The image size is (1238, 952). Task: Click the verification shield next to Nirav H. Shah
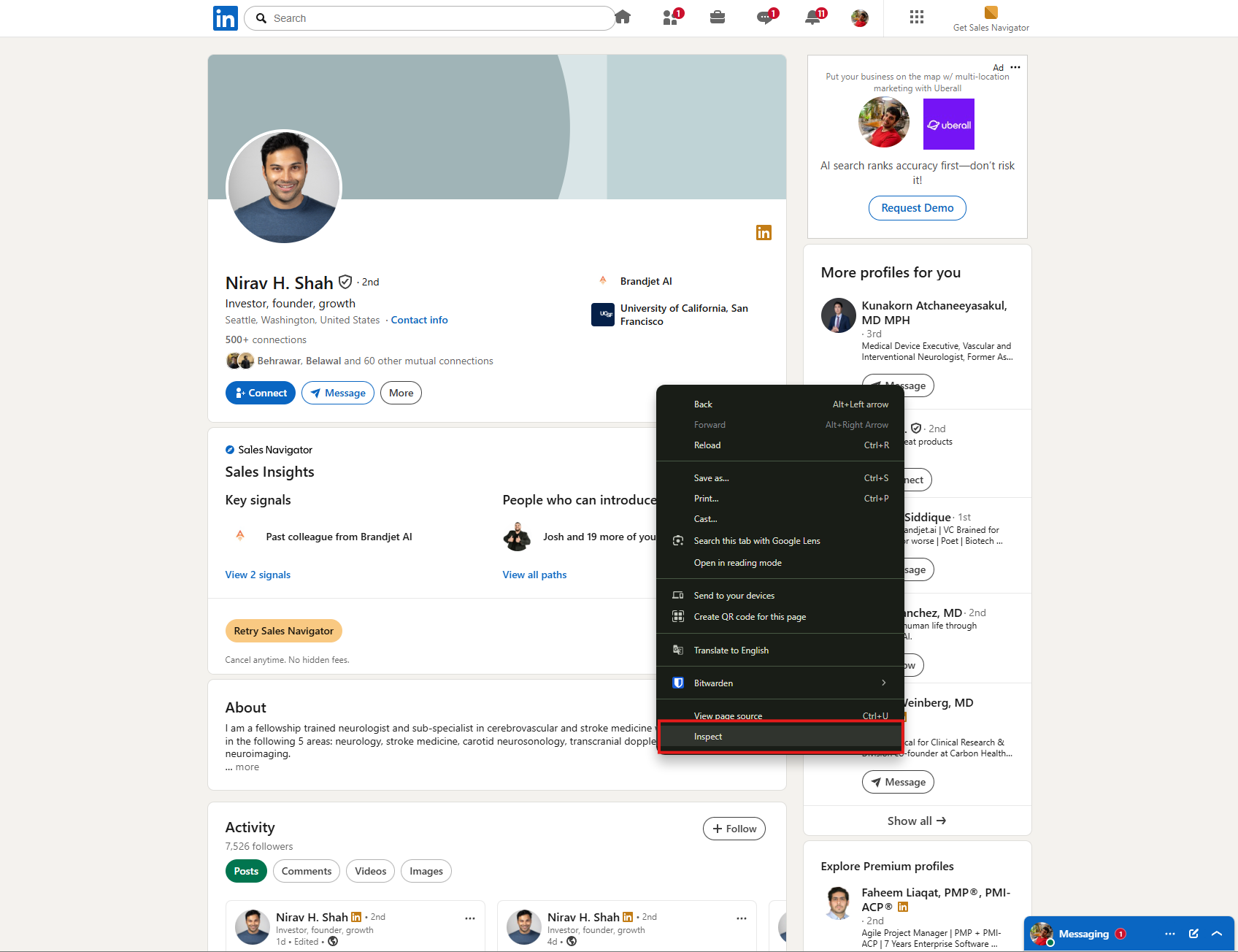(x=345, y=282)
